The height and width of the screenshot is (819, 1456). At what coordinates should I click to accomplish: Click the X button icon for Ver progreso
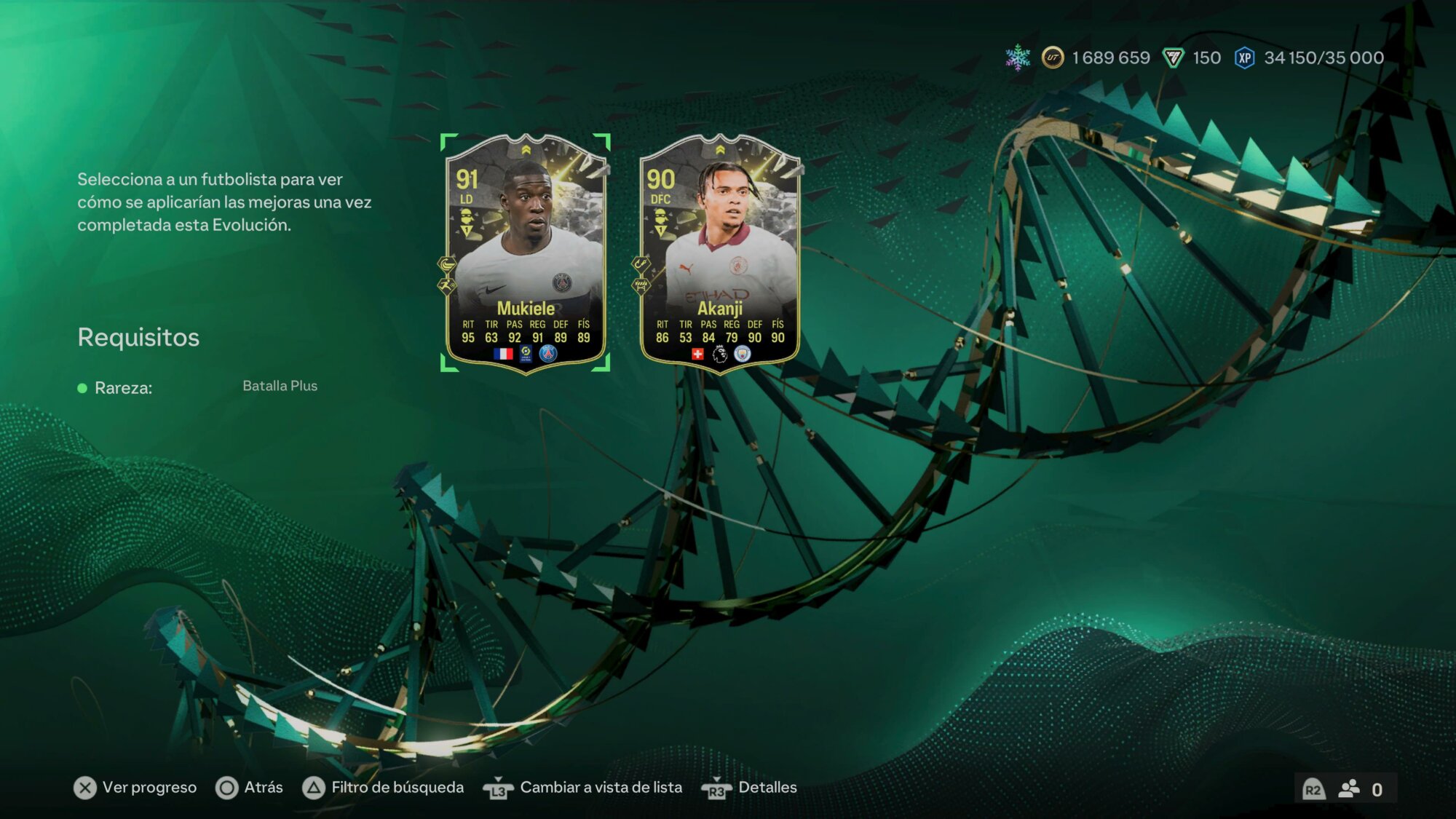[x=85, y=788]
